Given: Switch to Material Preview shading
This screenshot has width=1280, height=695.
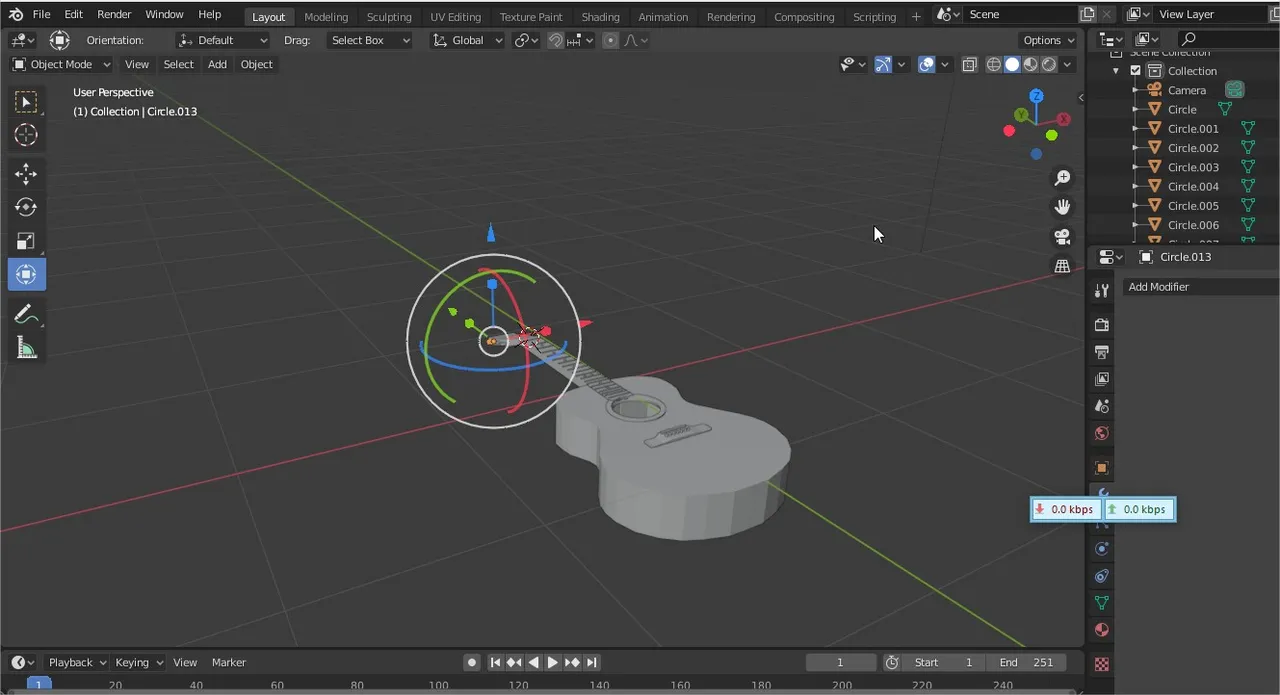Looking at the screenshot, I should [1030, 64].
